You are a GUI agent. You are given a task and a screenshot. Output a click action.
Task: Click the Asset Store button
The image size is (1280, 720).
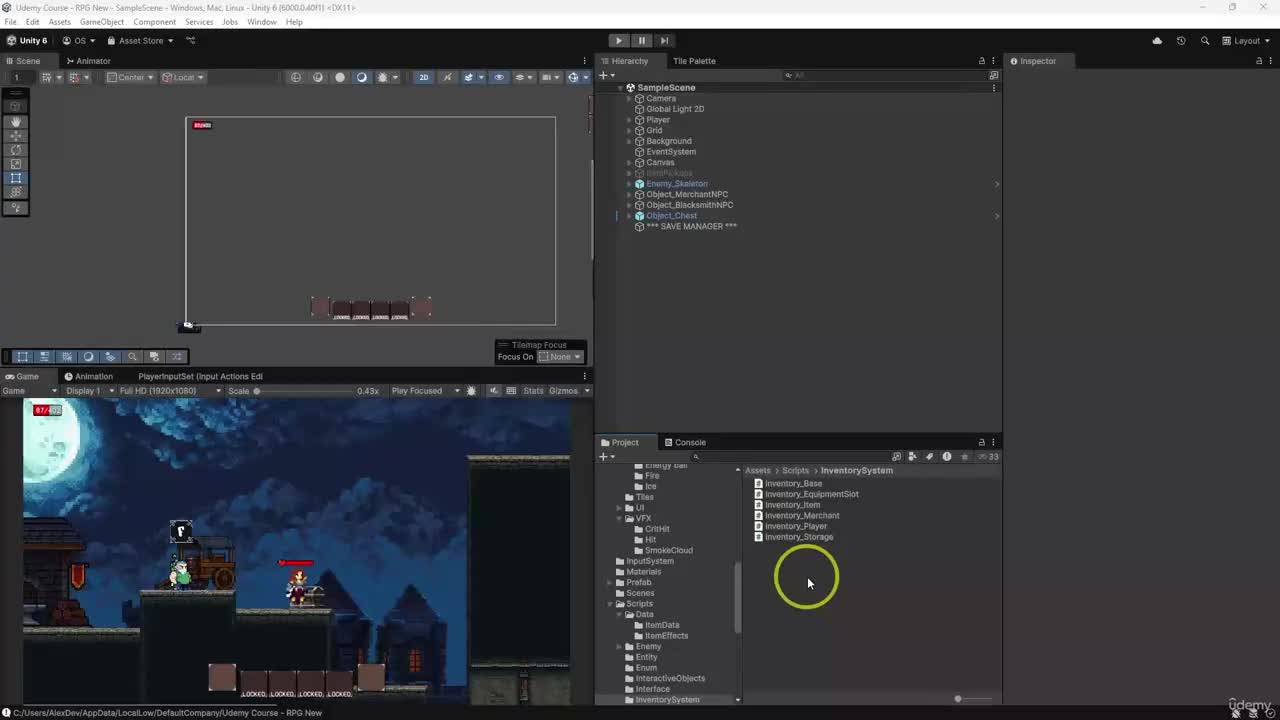coord(139,41)
